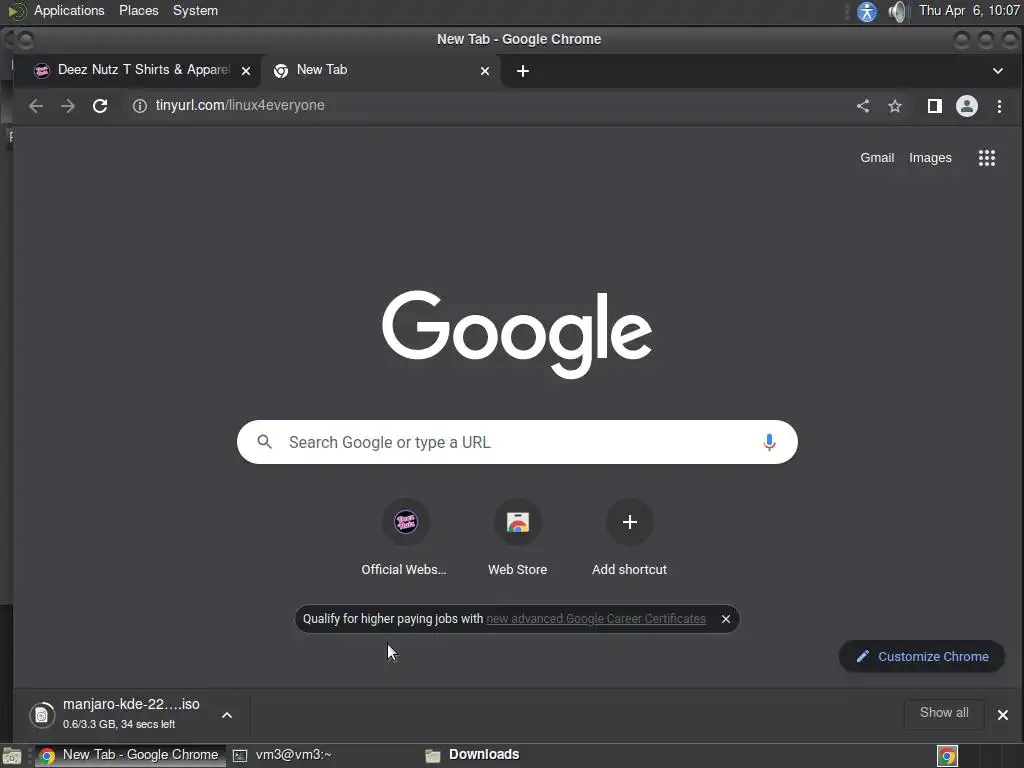Open the System menu
This screenshot has width=1024, height=768.
(195, 11)
